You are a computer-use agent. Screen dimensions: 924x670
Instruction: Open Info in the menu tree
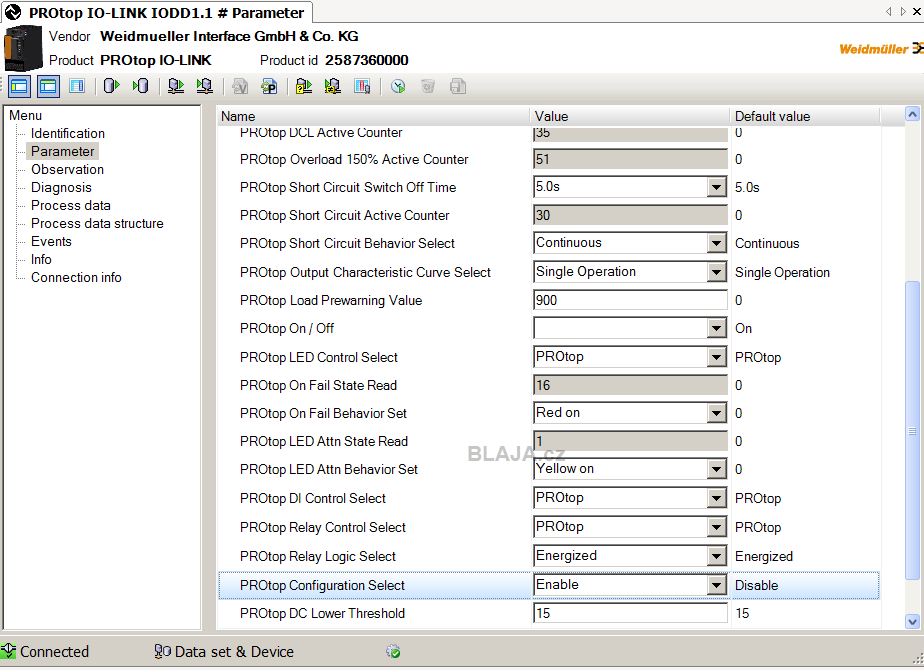(x=41, y=259)
